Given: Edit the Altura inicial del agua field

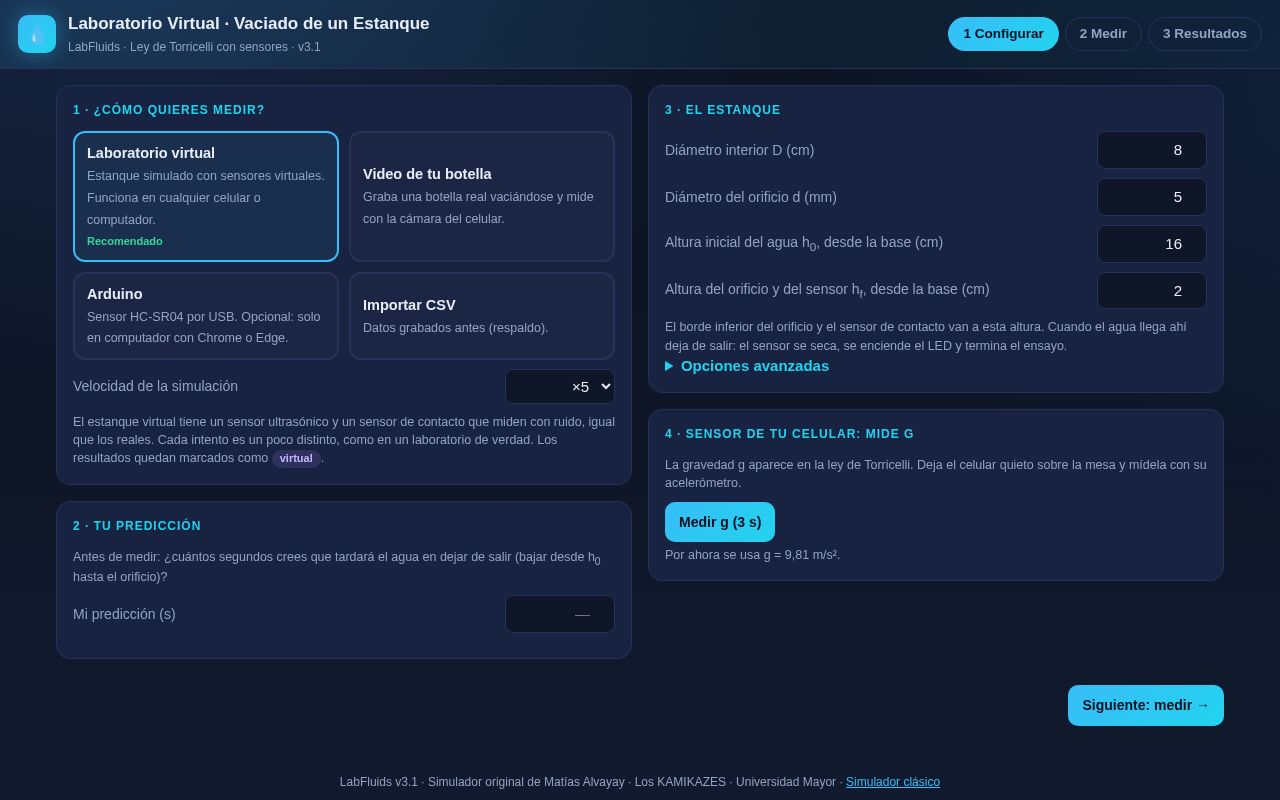Looking at the screenshot, I should [1152, 244].
